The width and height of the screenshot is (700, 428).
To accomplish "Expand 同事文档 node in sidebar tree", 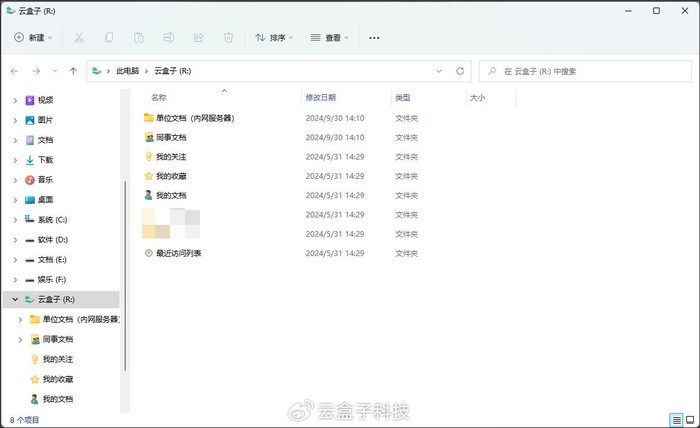I will [x=20, y=340].
